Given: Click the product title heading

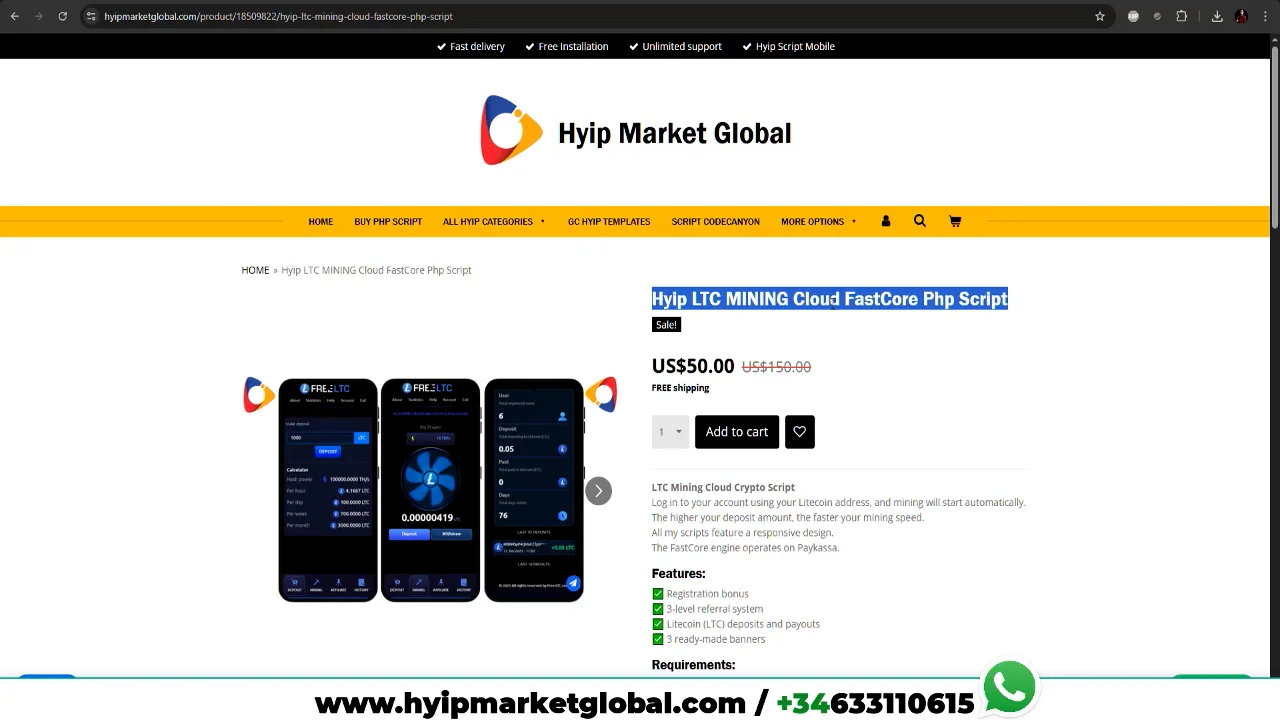Looking at the screenshot, I should [830, 299].
